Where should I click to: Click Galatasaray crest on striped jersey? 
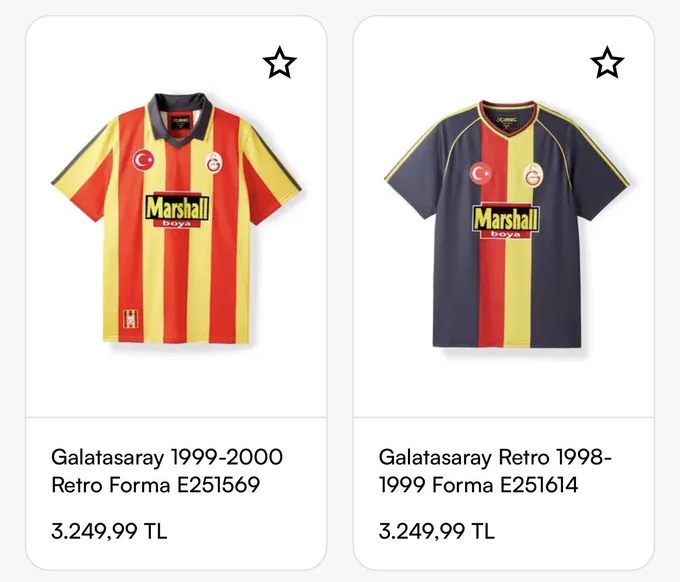[214, 163]
